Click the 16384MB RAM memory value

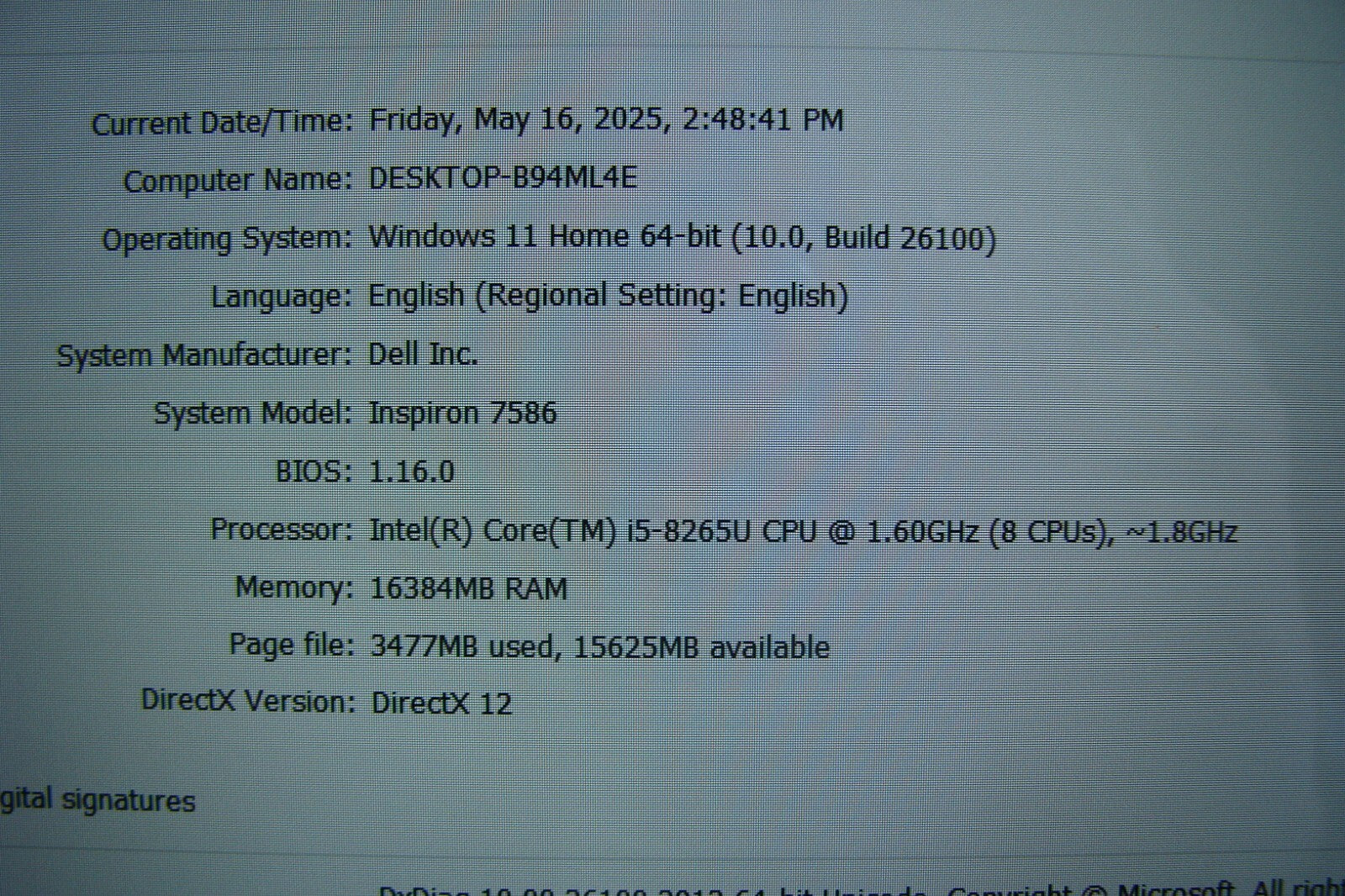[468, 588]
